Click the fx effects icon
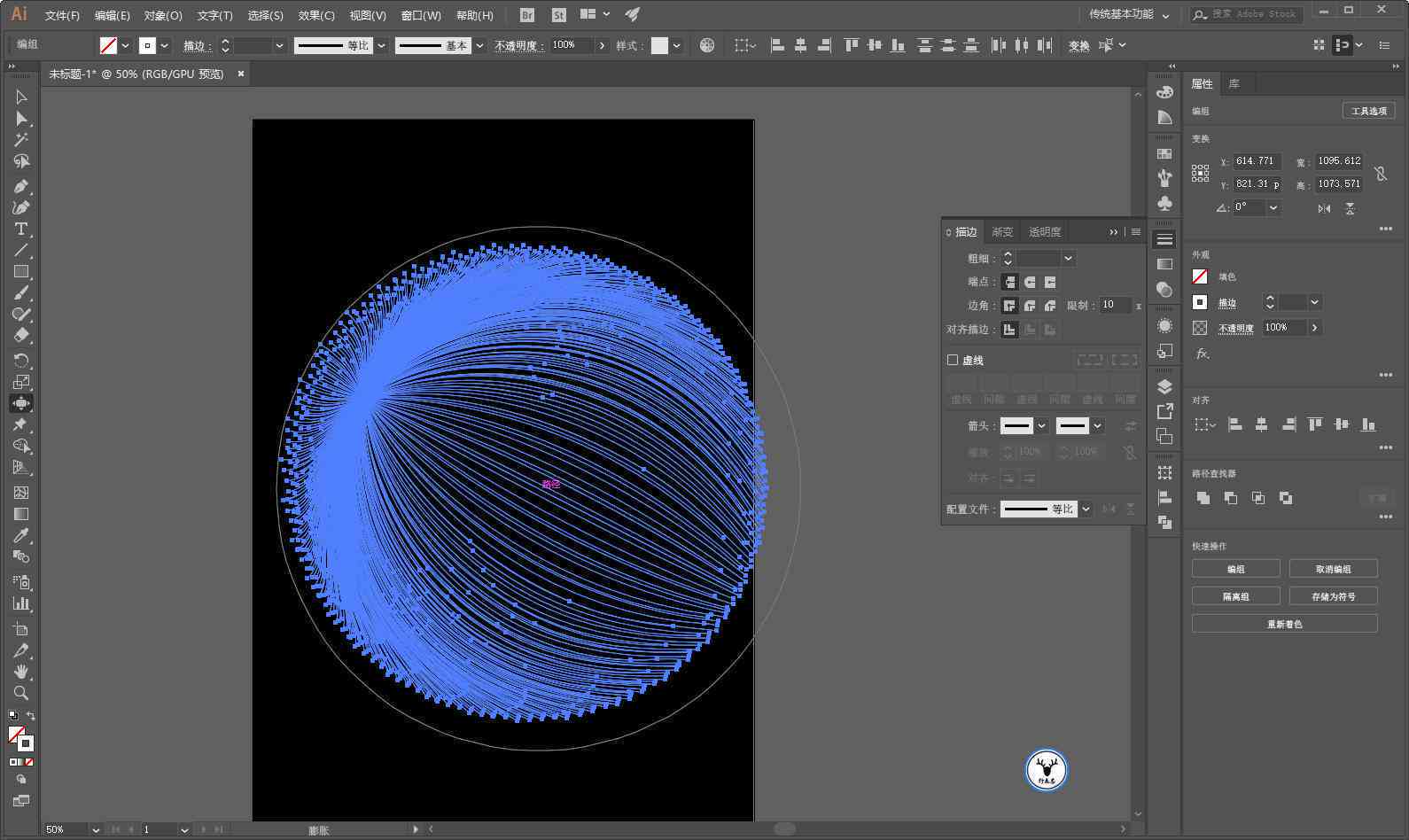This screenshot has height=840, width=1409. coord(1202,354)
